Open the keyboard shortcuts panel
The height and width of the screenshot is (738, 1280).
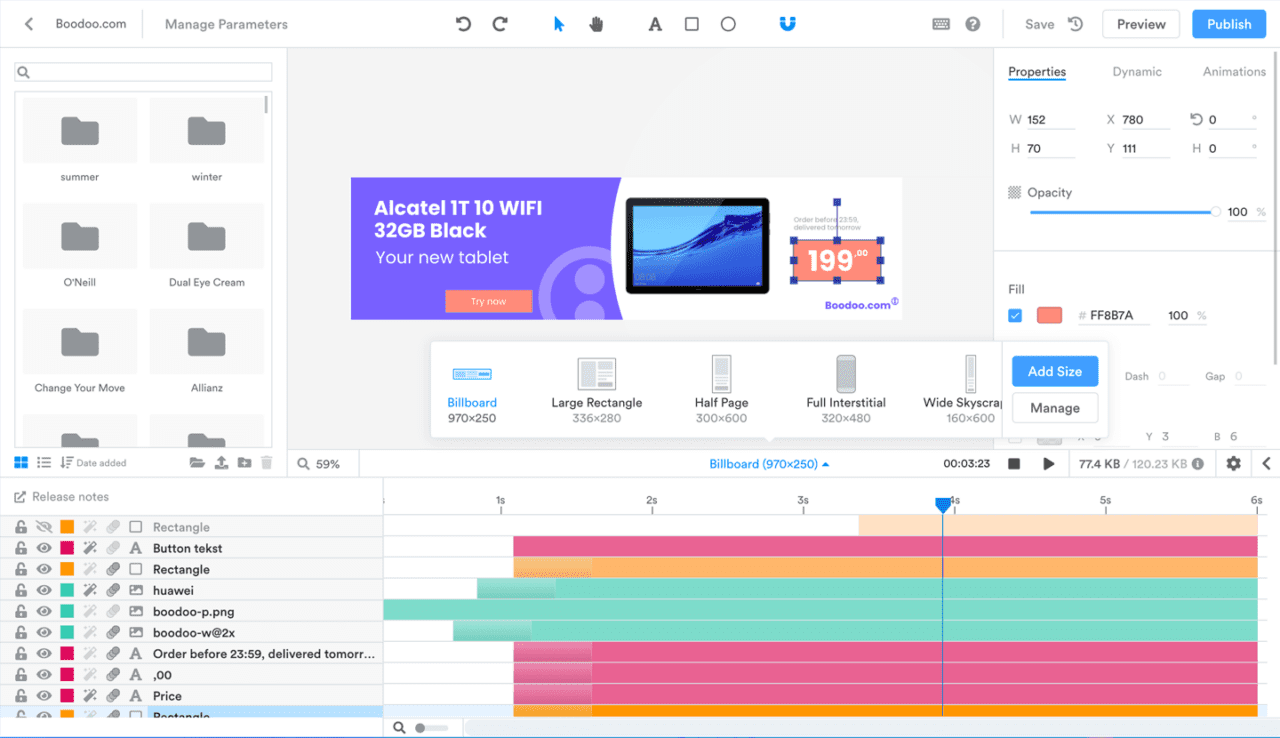[941, 23]
